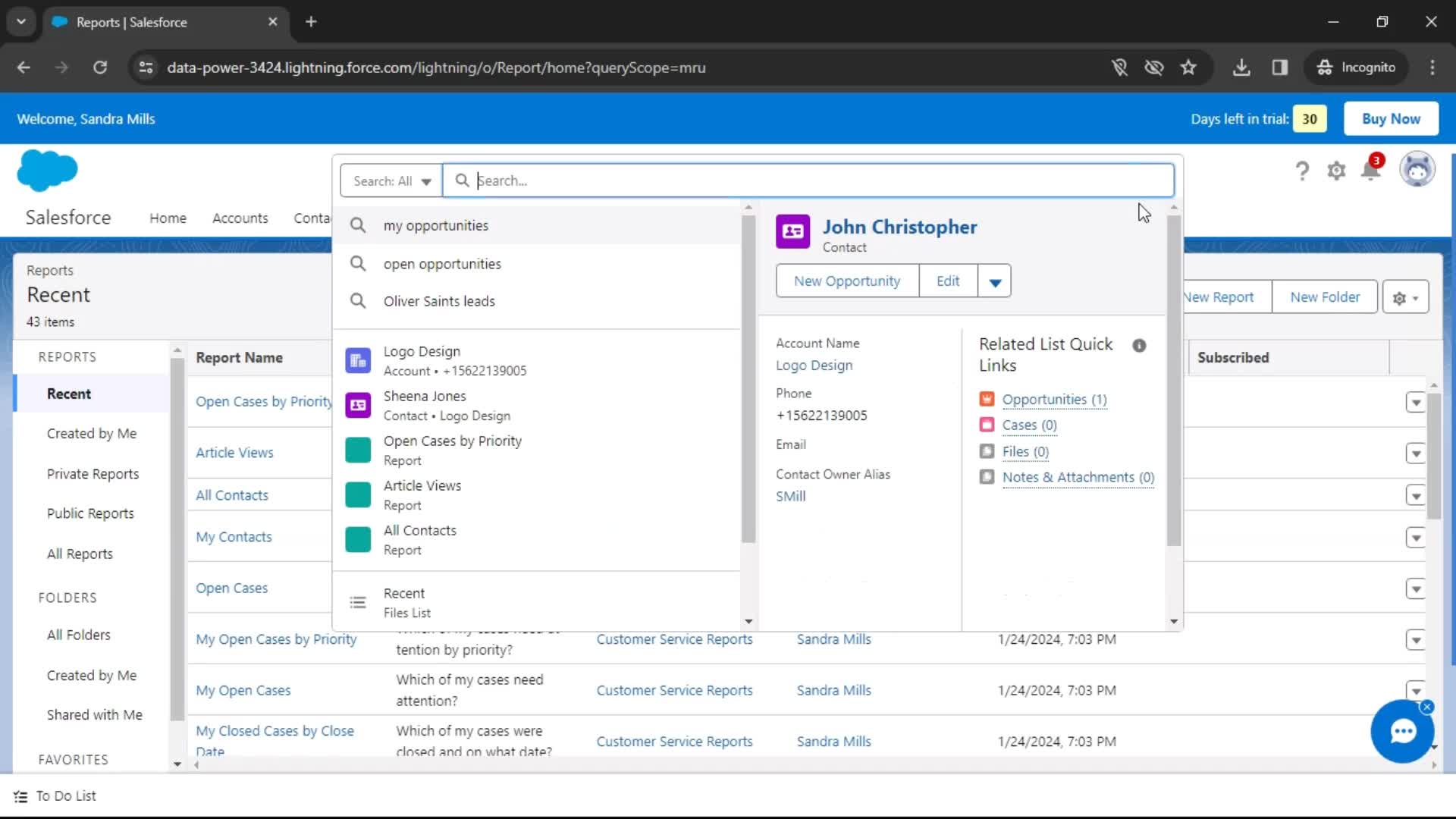
Task: Click the suggestions list vertical scrollbar
Action: click(x=748, y=379)
